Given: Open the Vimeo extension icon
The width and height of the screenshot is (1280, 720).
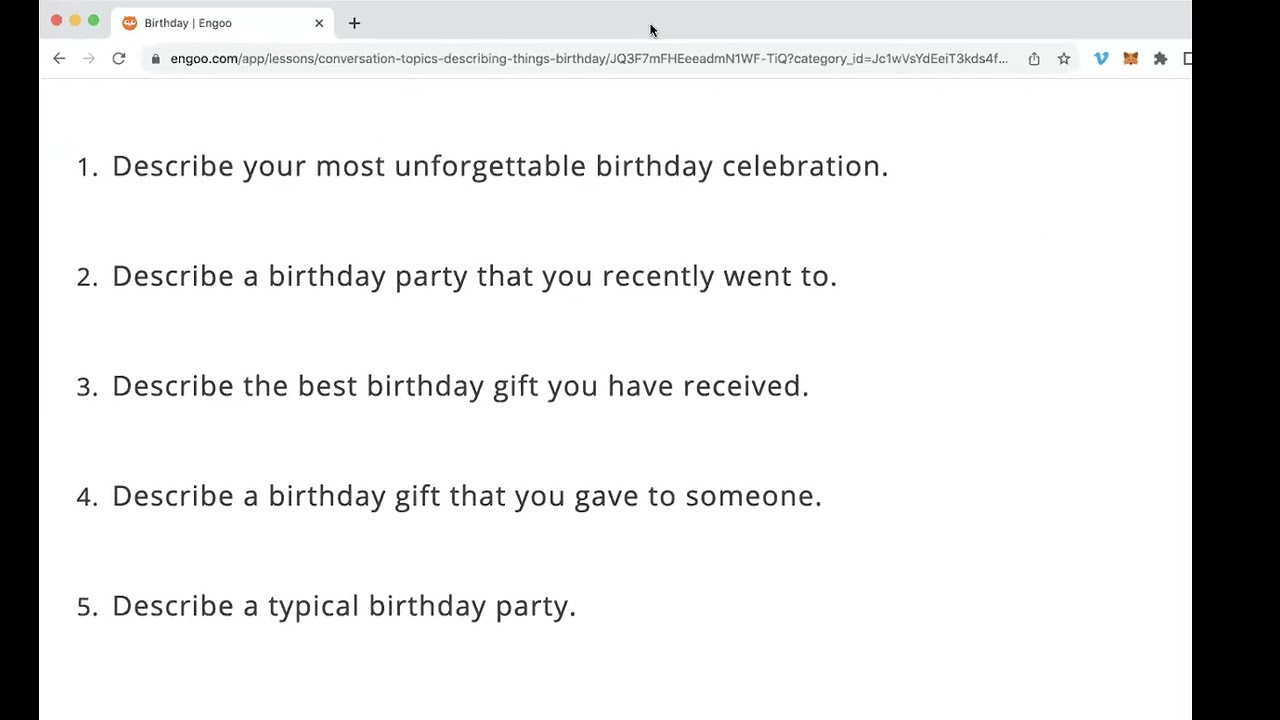Looking at the screenshot, I should pos(1101,59).
